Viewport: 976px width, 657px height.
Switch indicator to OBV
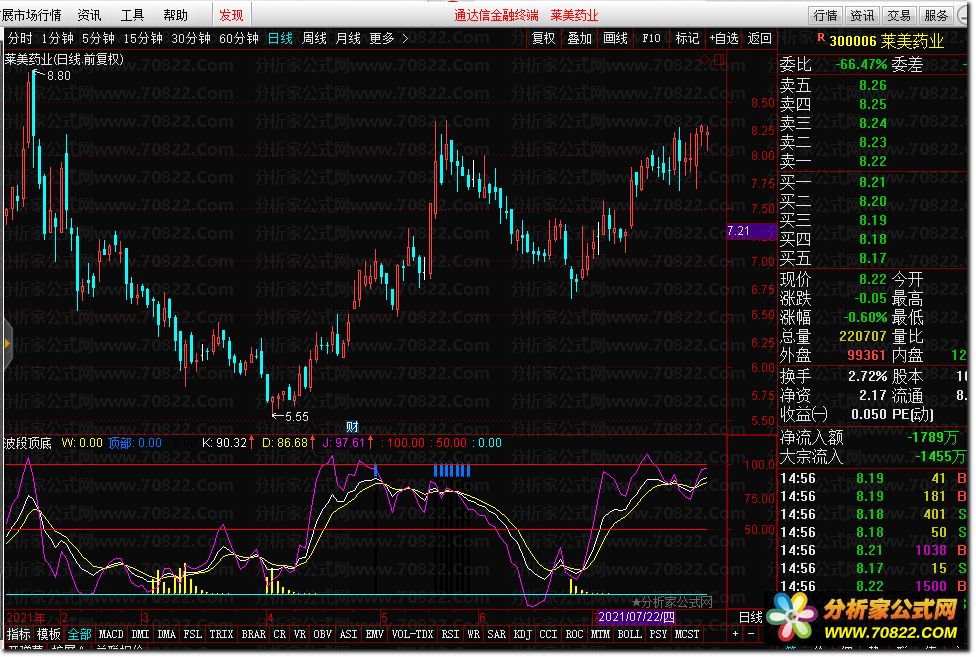coord(322,634)
